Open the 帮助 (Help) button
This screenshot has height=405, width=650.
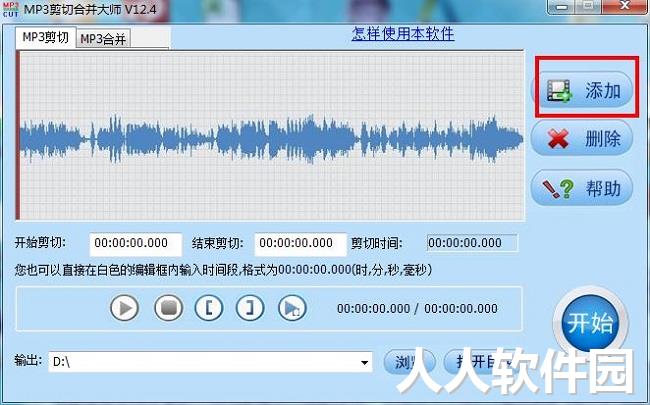582,188
